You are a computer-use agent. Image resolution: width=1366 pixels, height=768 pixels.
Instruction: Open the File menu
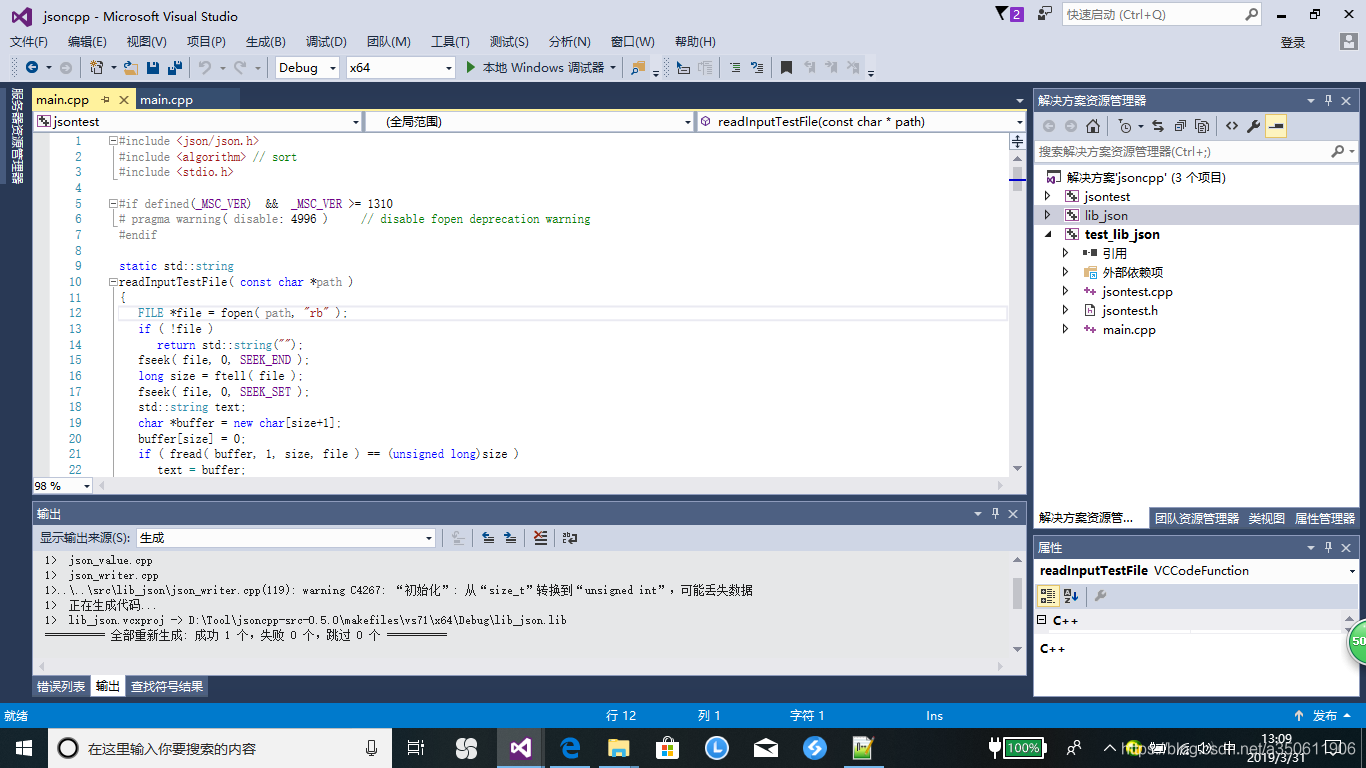point(29,42)
